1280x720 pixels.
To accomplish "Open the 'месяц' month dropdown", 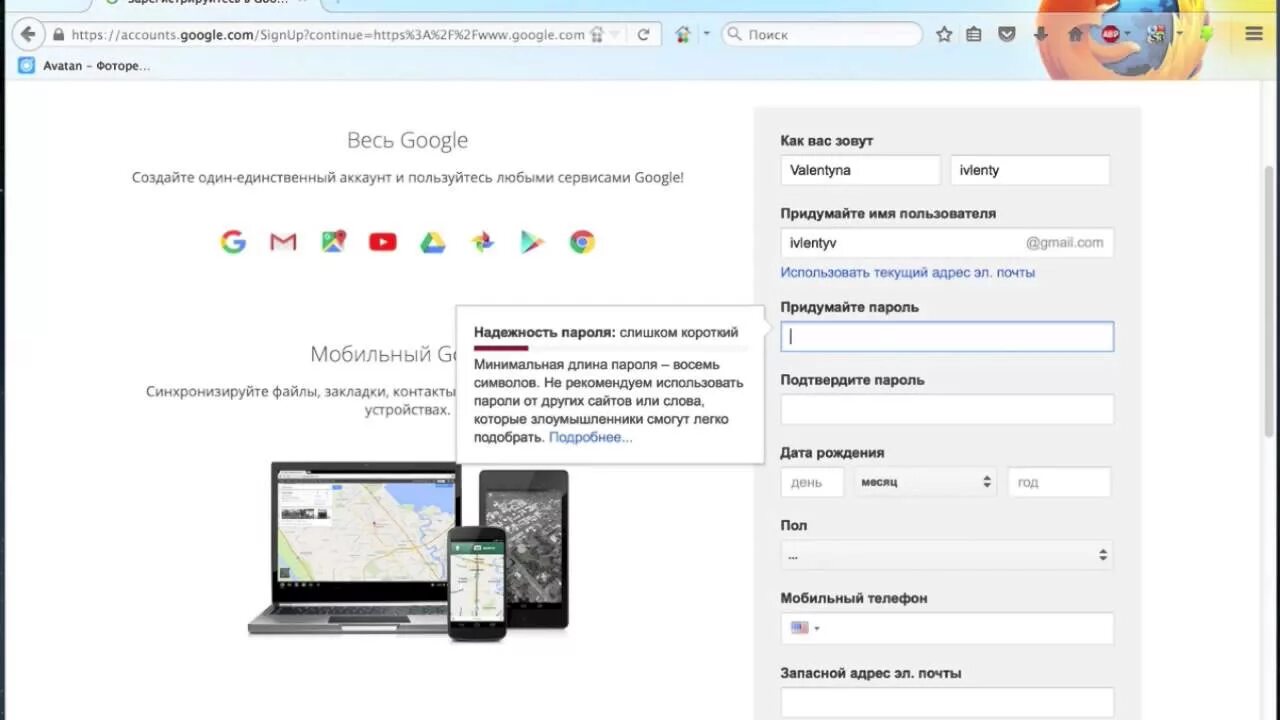I will tap(925, 482).
